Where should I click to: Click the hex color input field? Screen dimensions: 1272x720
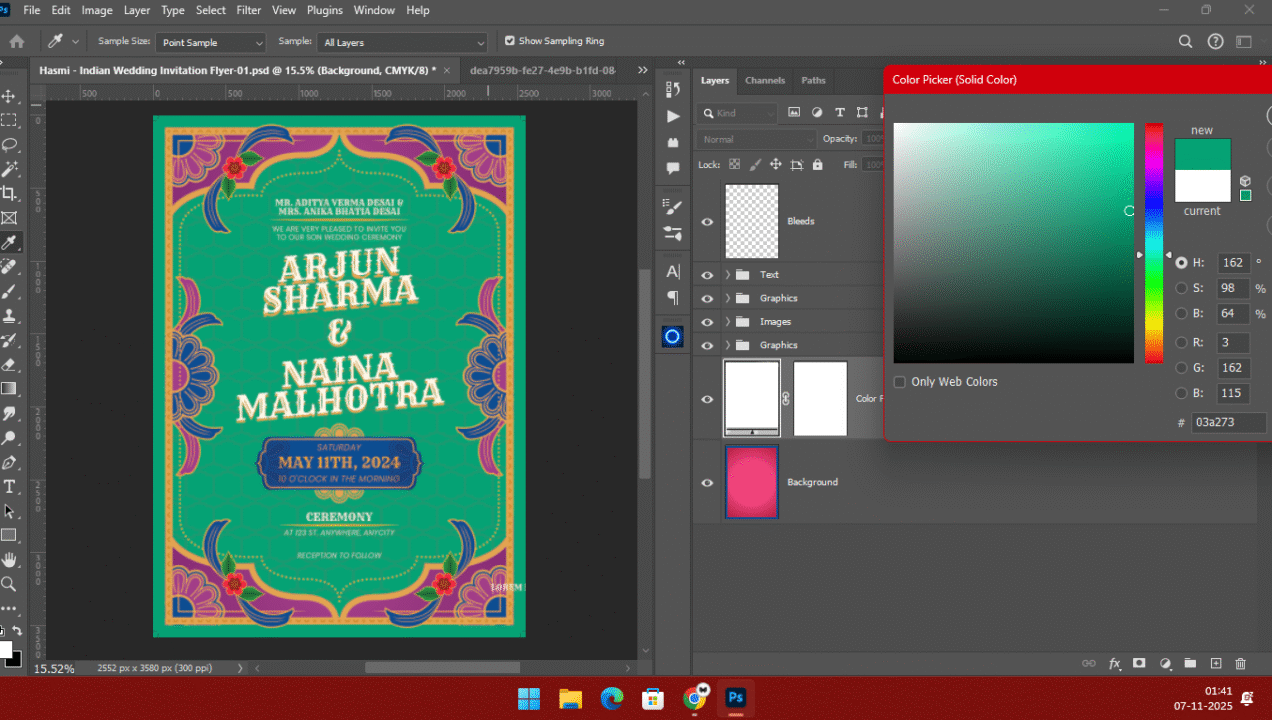point(1227,423)
